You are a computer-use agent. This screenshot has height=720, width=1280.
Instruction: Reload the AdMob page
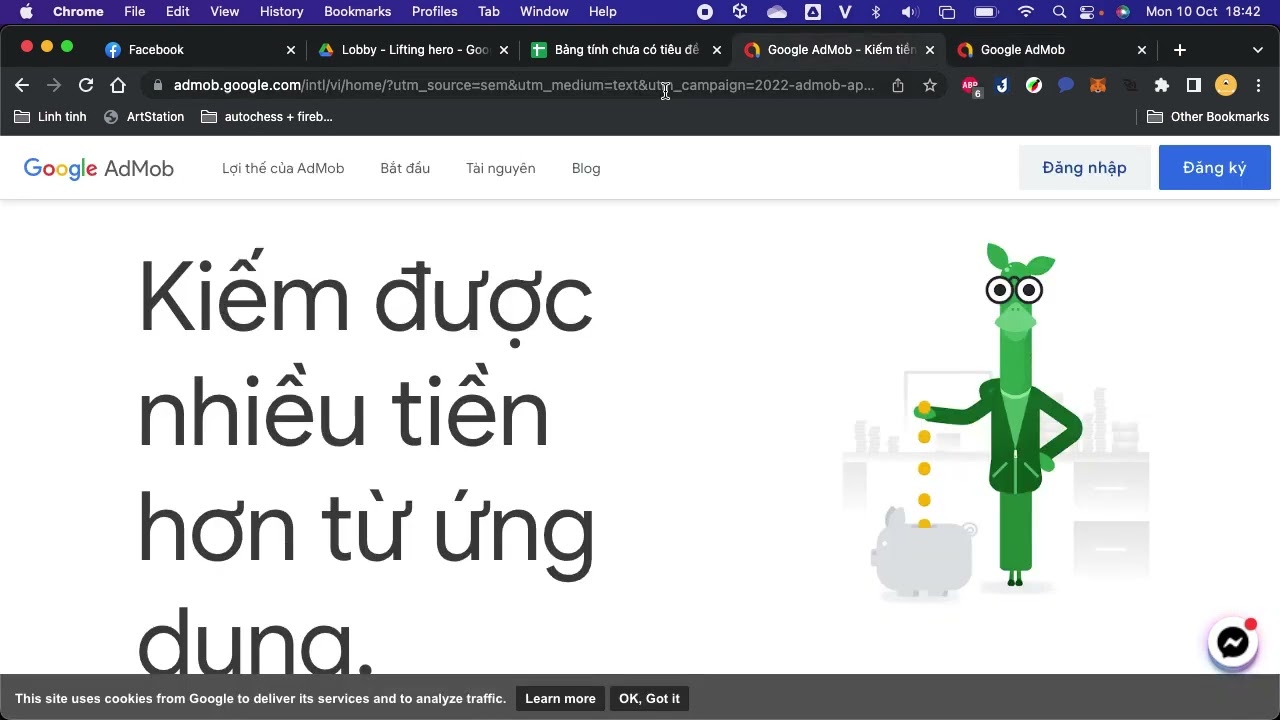click(86, 85)
